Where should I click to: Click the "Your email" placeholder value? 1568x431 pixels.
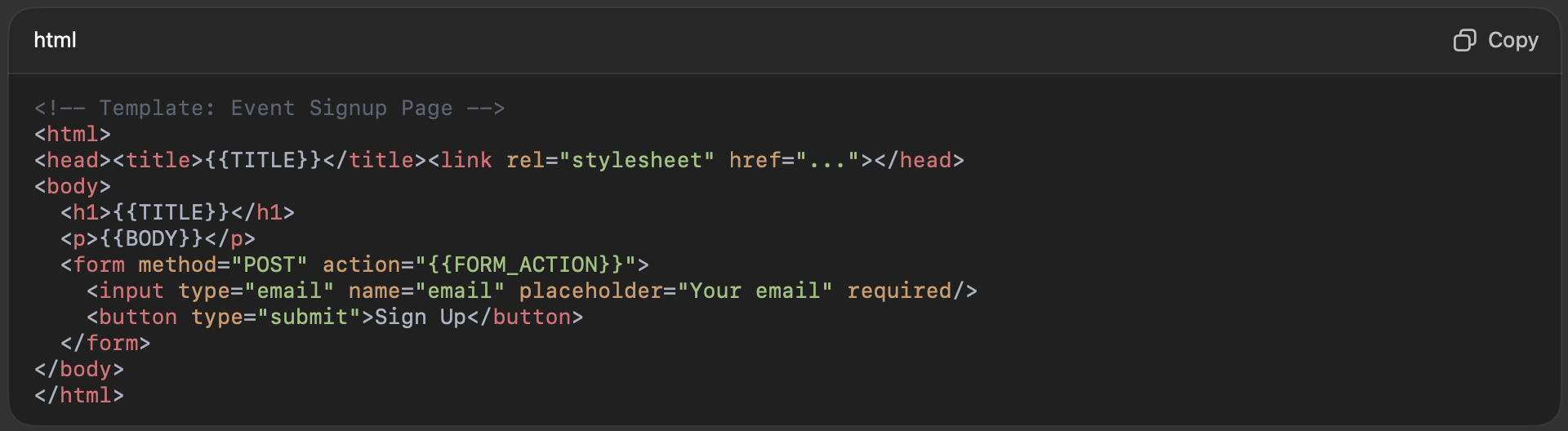tap(755, 291)
